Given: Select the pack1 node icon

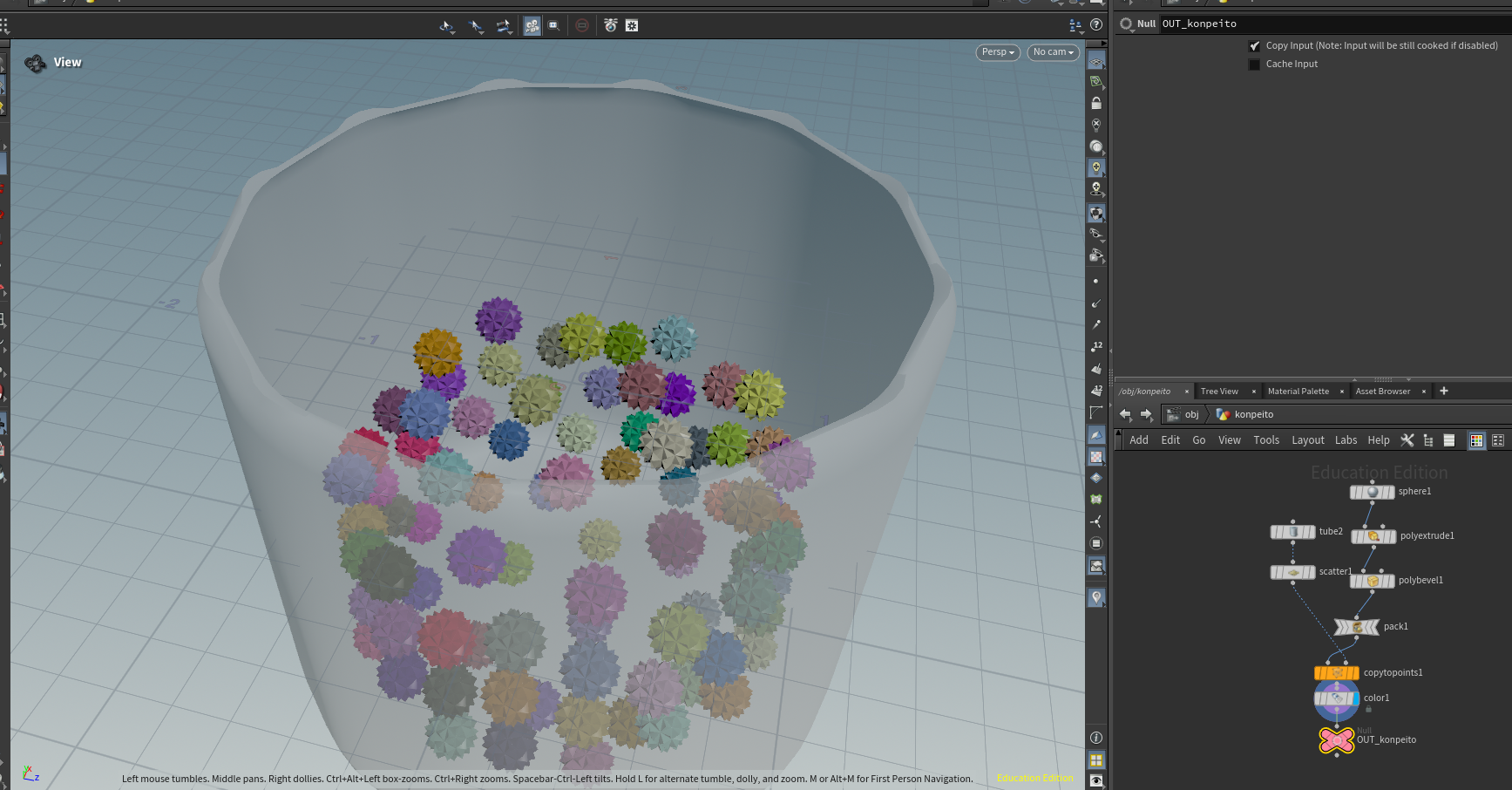Looking at the screenshot, I should [x=1357, y=627].
